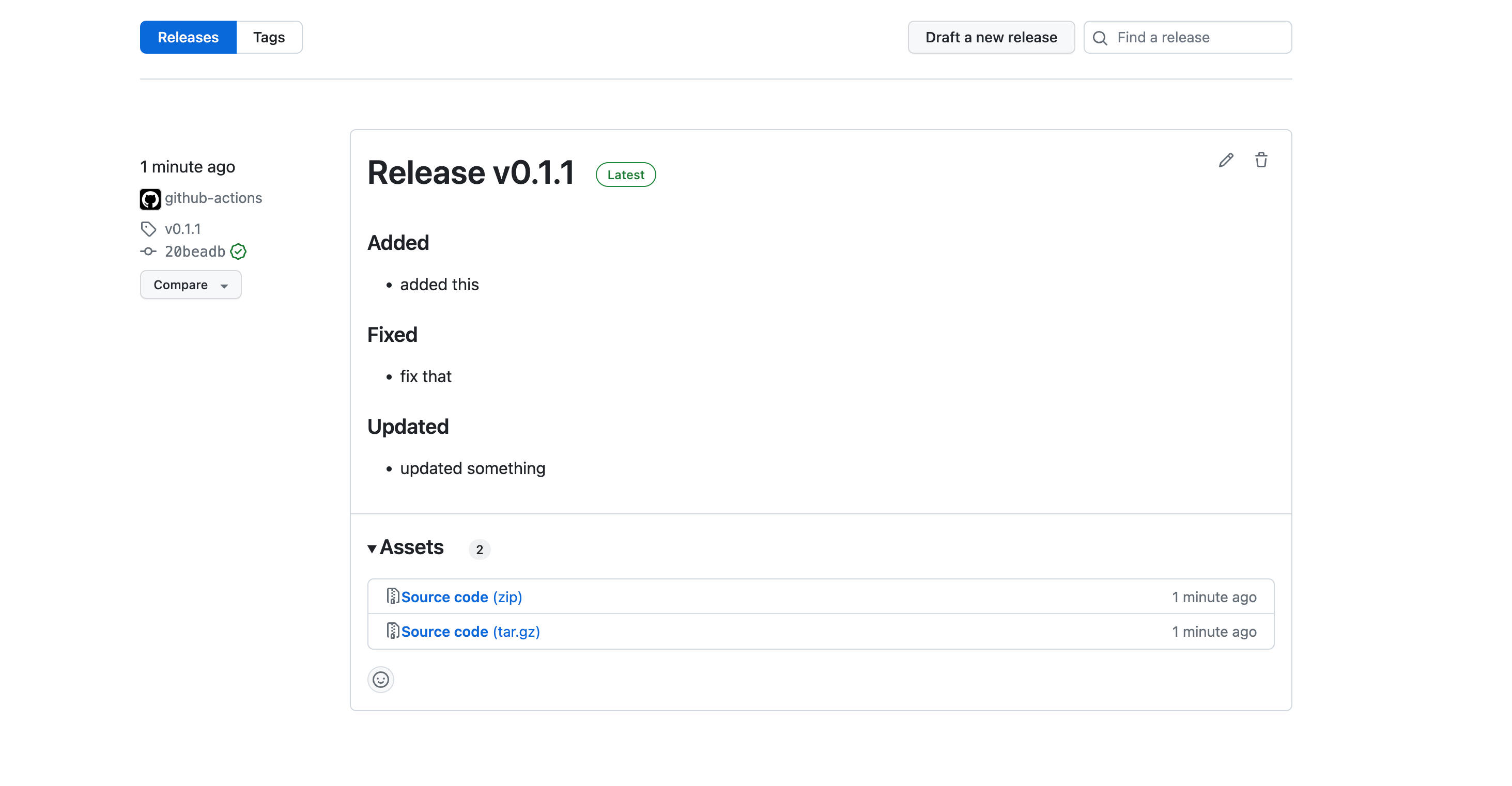Image resolution: width=1512 pixels, height=786 pixels.
Task: Edit the release with the pencil icon
Action: click(1226, 160)
